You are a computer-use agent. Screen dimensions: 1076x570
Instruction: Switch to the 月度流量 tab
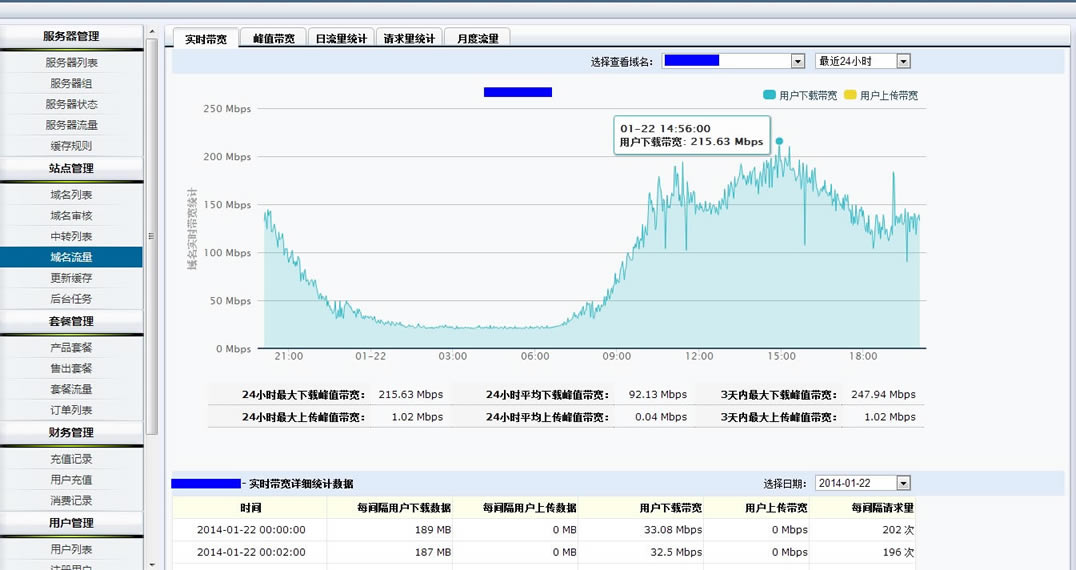coord(478,38)
